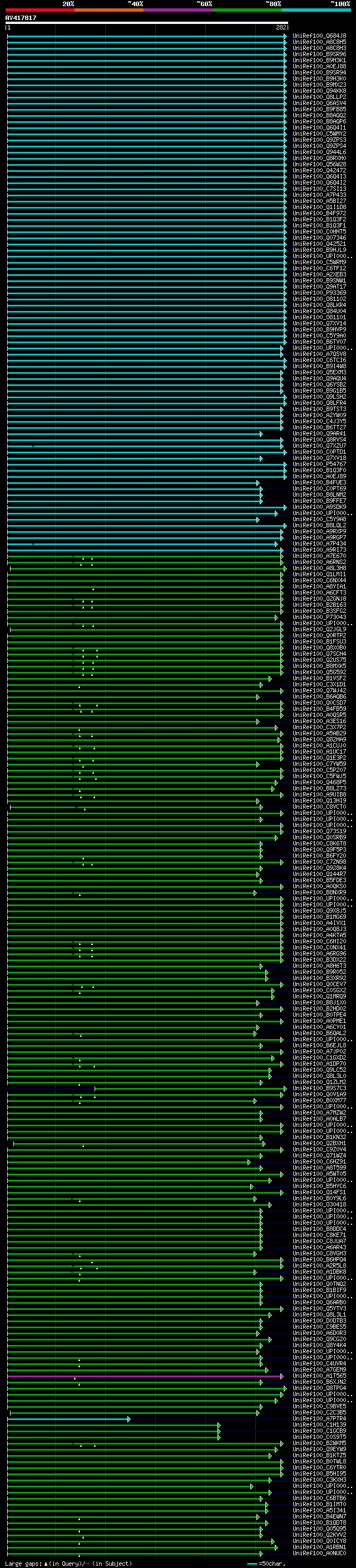Click the purple ~60% identity legend bar

coord(179,10)
